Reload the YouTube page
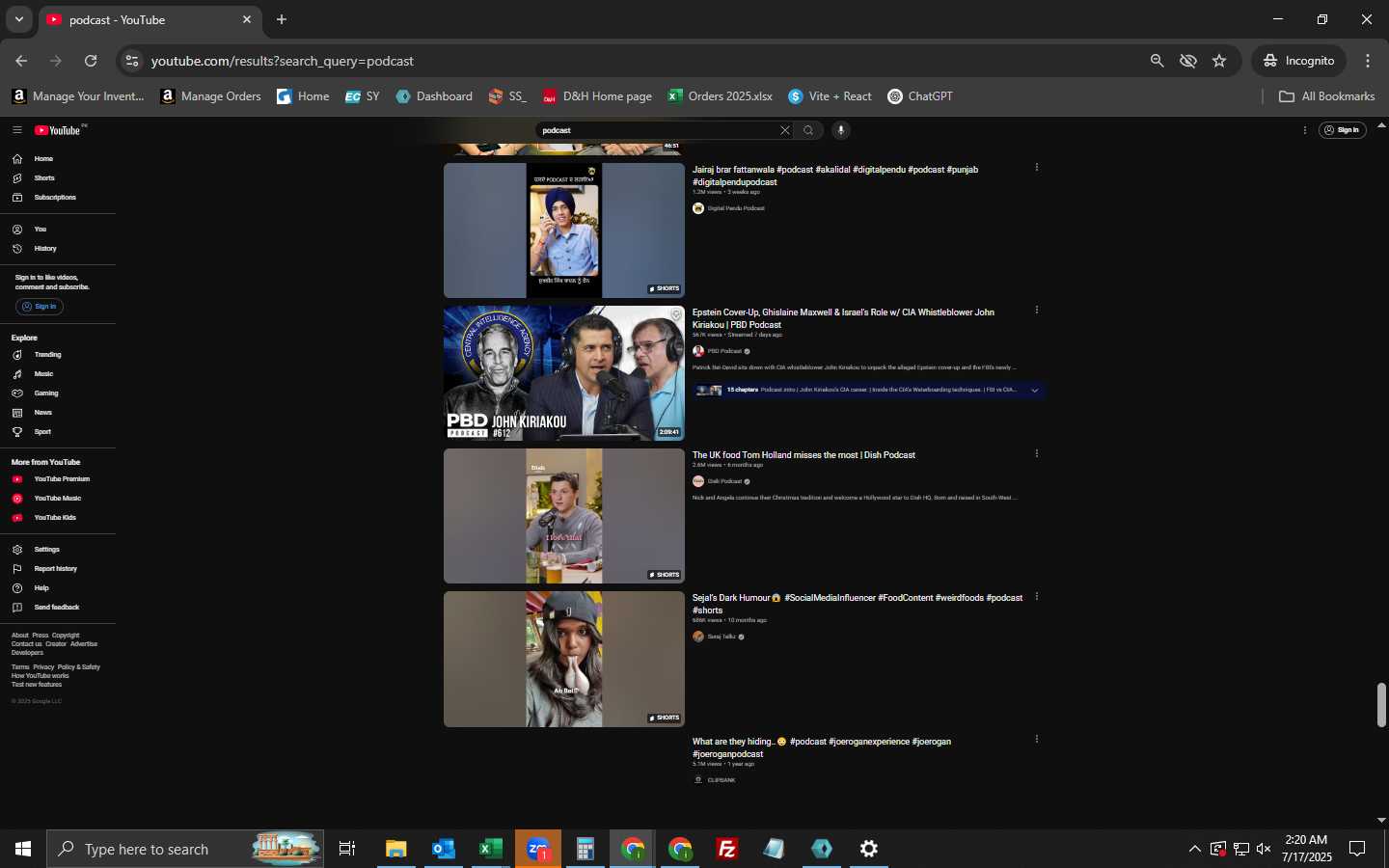Viewport: 1389px width, 868px height. [x=91, y=61]
